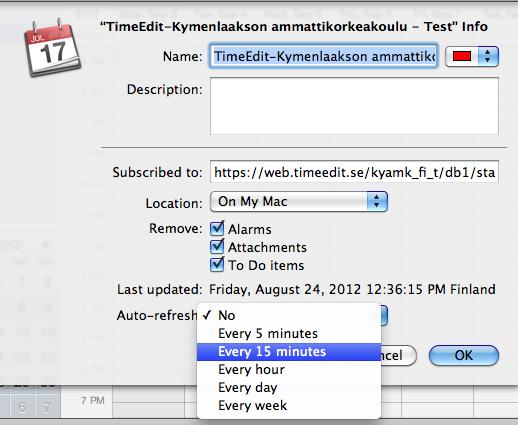Image resolution: width=518 pixels, height=425 pixels.
Task: Click the Subscribed to URL field
Action: point(354,172)
